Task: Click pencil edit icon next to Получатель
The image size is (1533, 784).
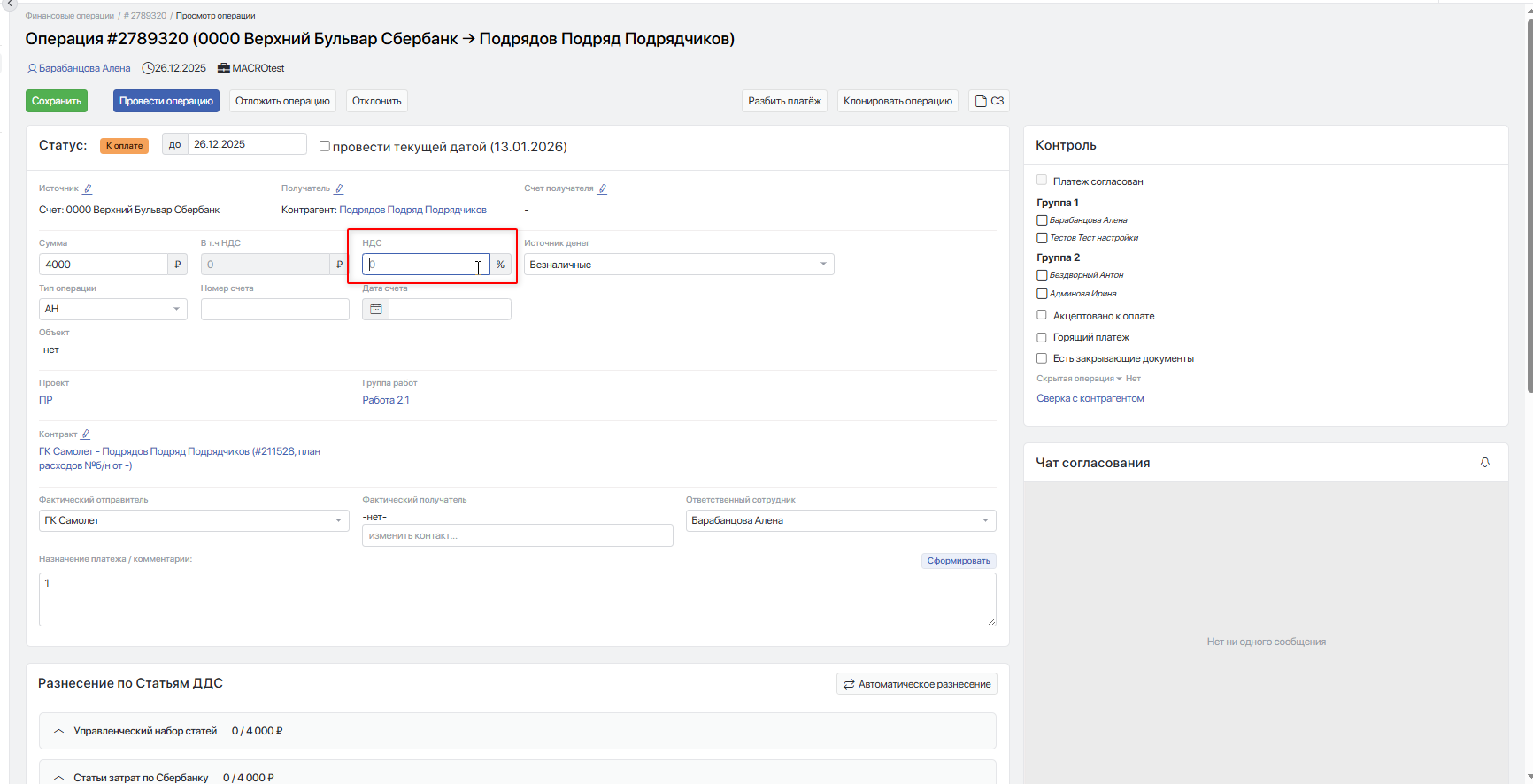Action: [x=339, y=188]
